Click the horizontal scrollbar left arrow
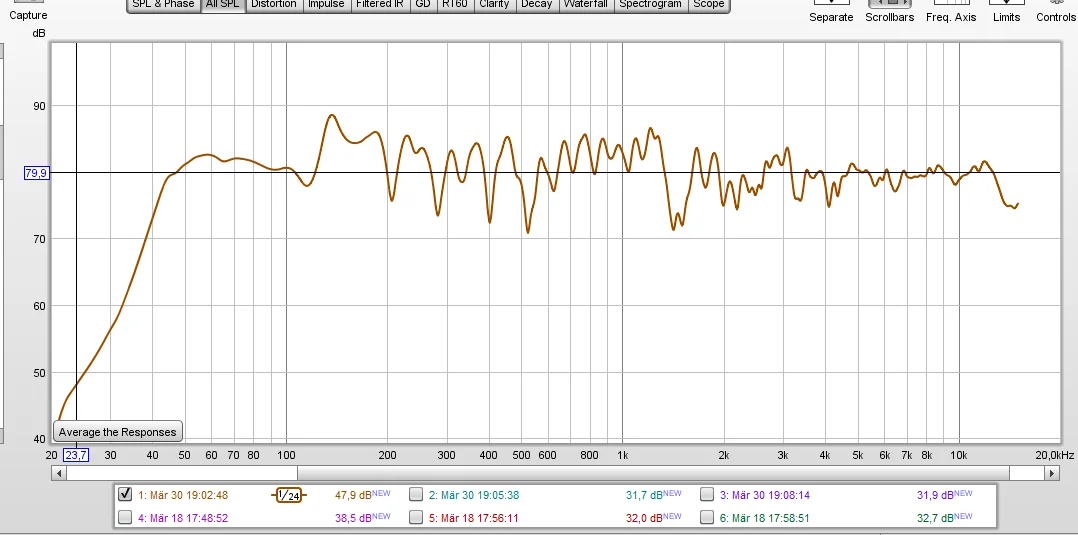Screen dimensions: 1078x535 (x=59, y=473)
